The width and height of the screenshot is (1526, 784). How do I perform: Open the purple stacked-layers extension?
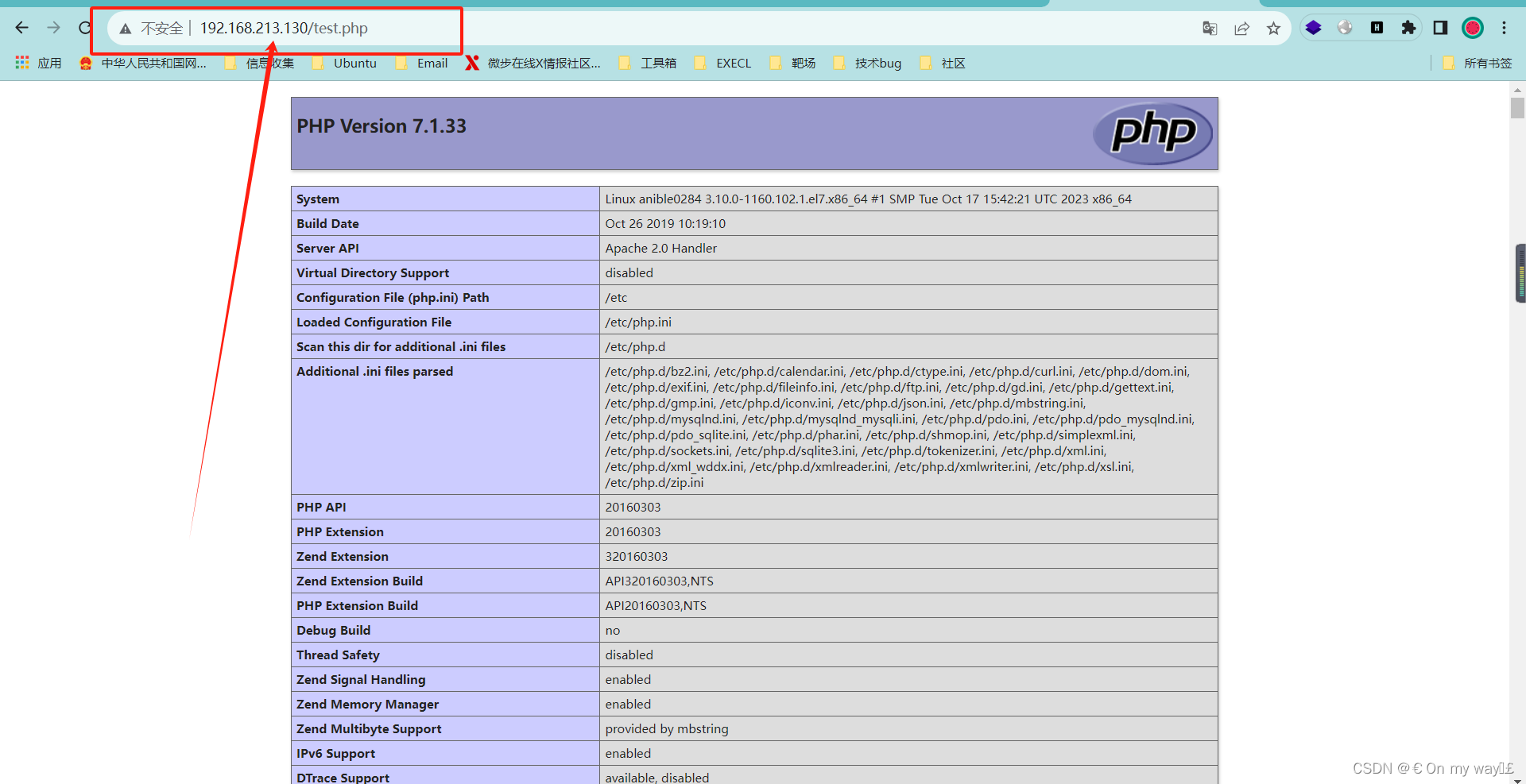[1313, 27]
